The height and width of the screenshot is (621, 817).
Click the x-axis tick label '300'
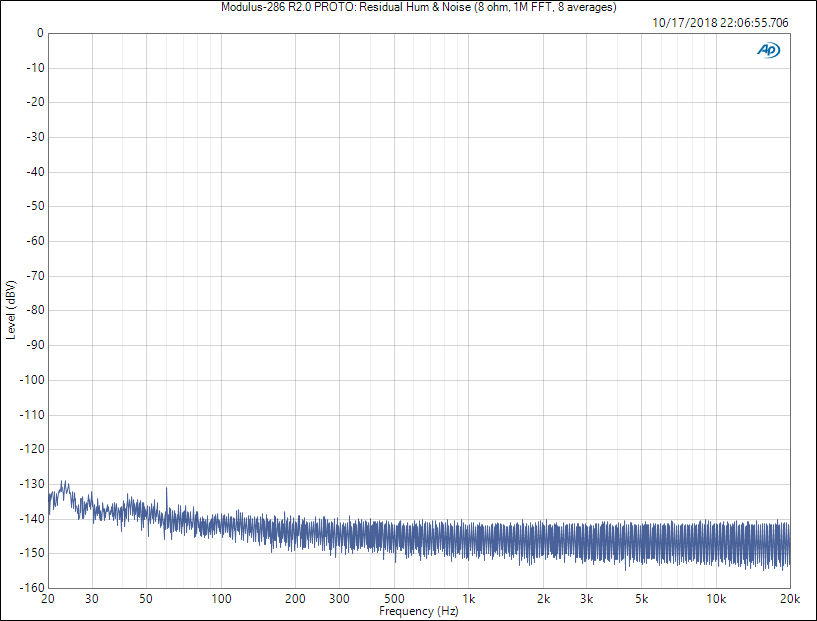339,599
